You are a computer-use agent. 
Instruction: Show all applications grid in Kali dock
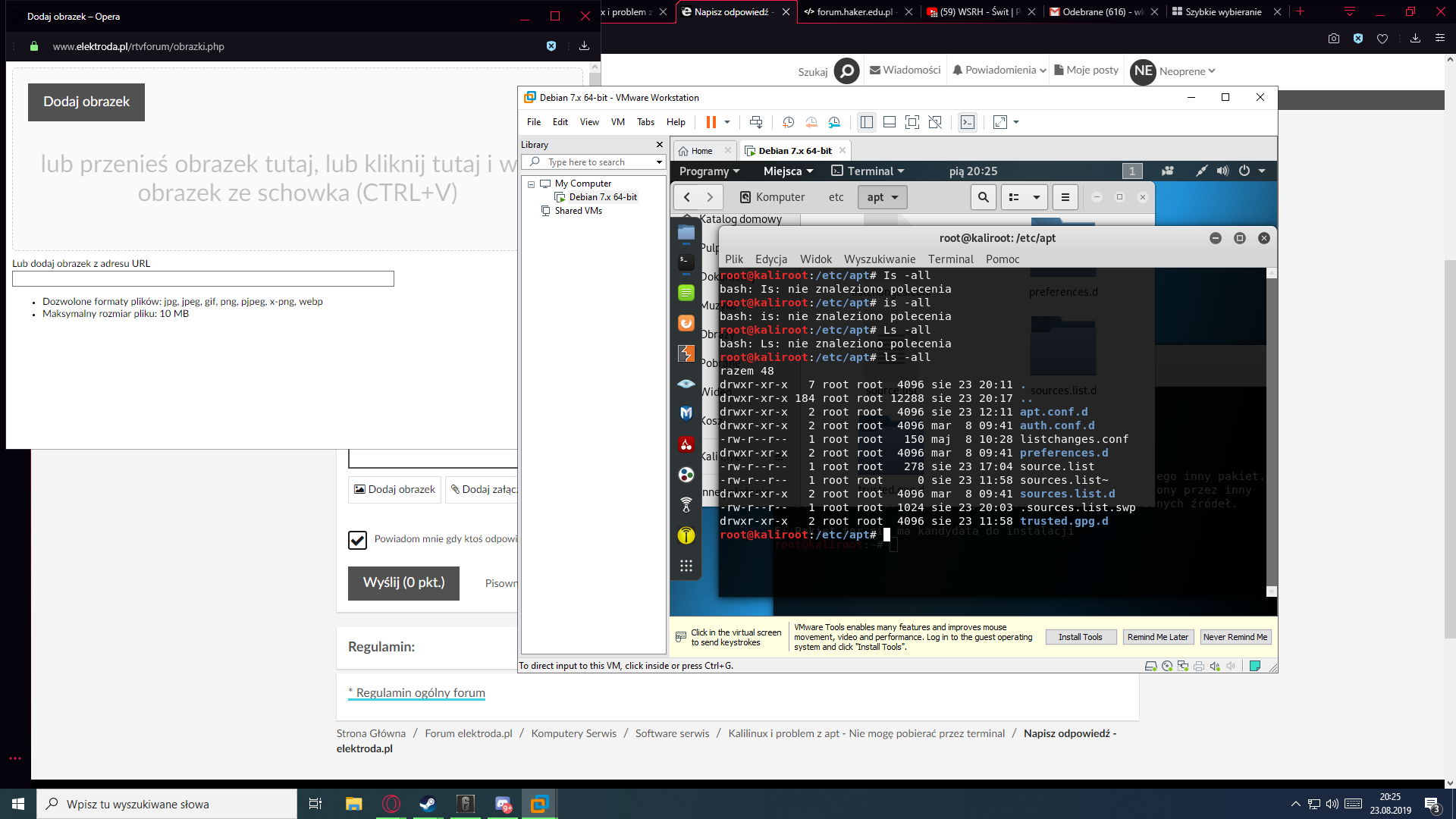[686, 566]
